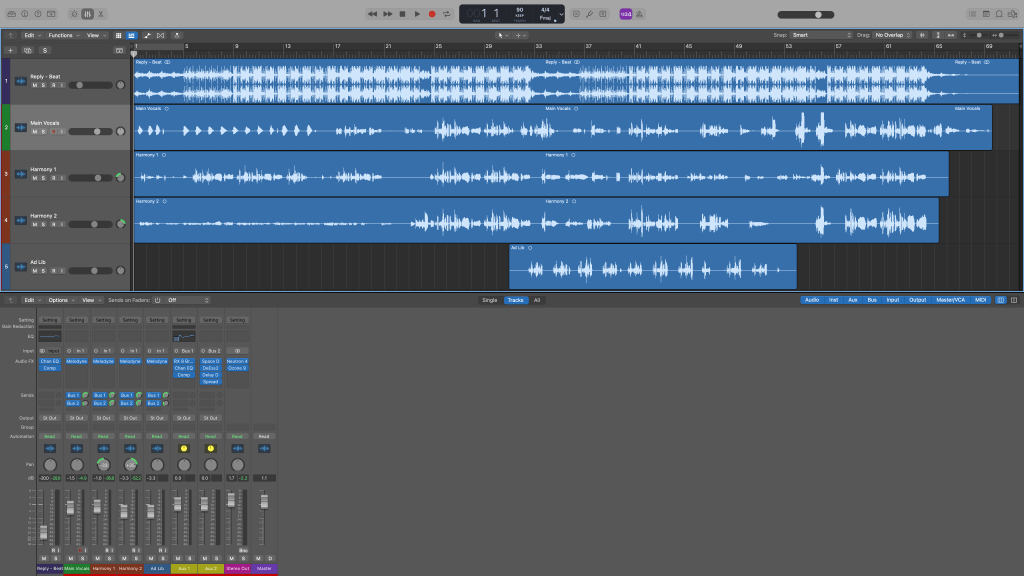Click the Stop button in transport

coord(402,14)
